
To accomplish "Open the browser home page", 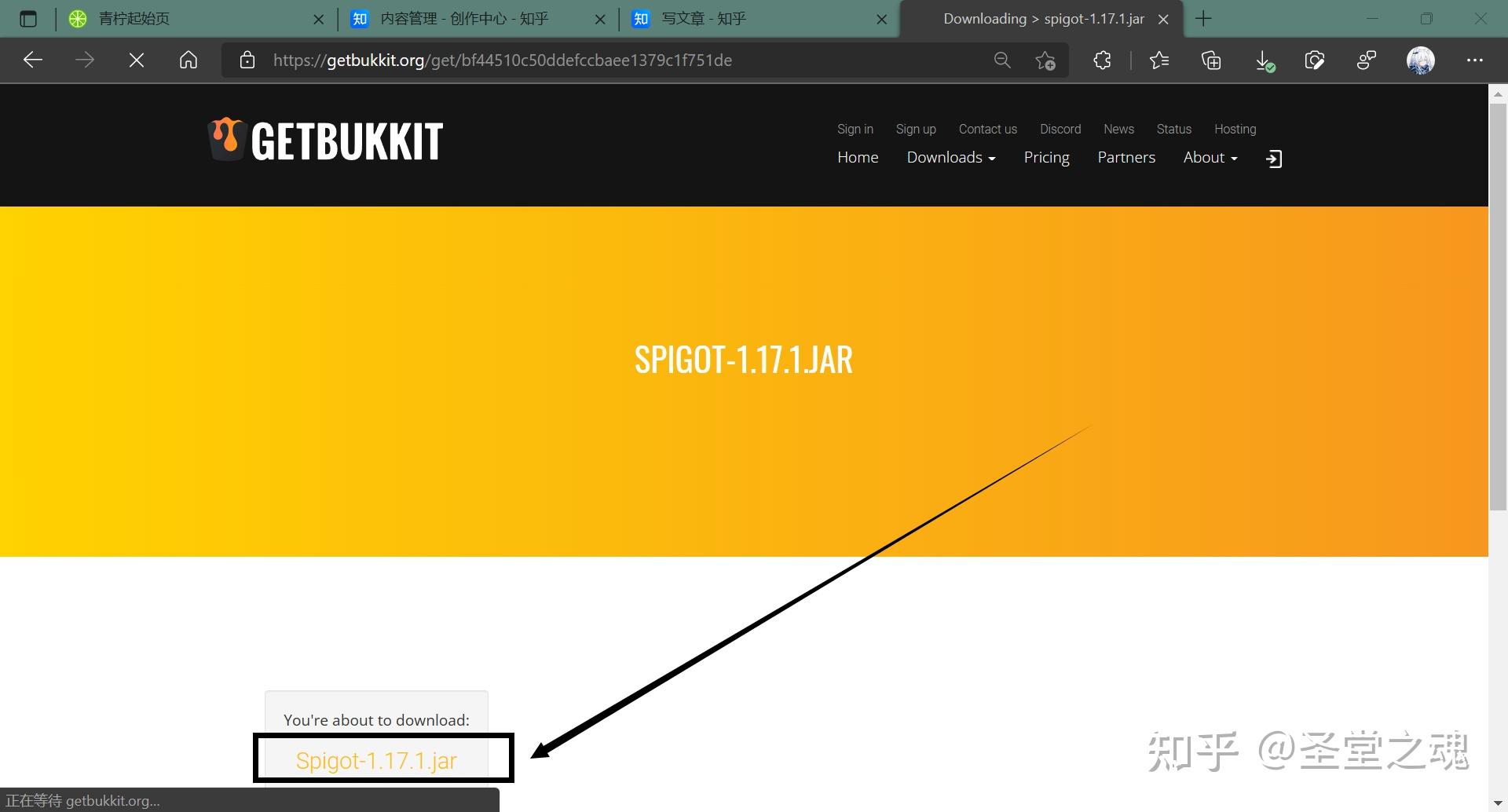I will pos(188,60).
